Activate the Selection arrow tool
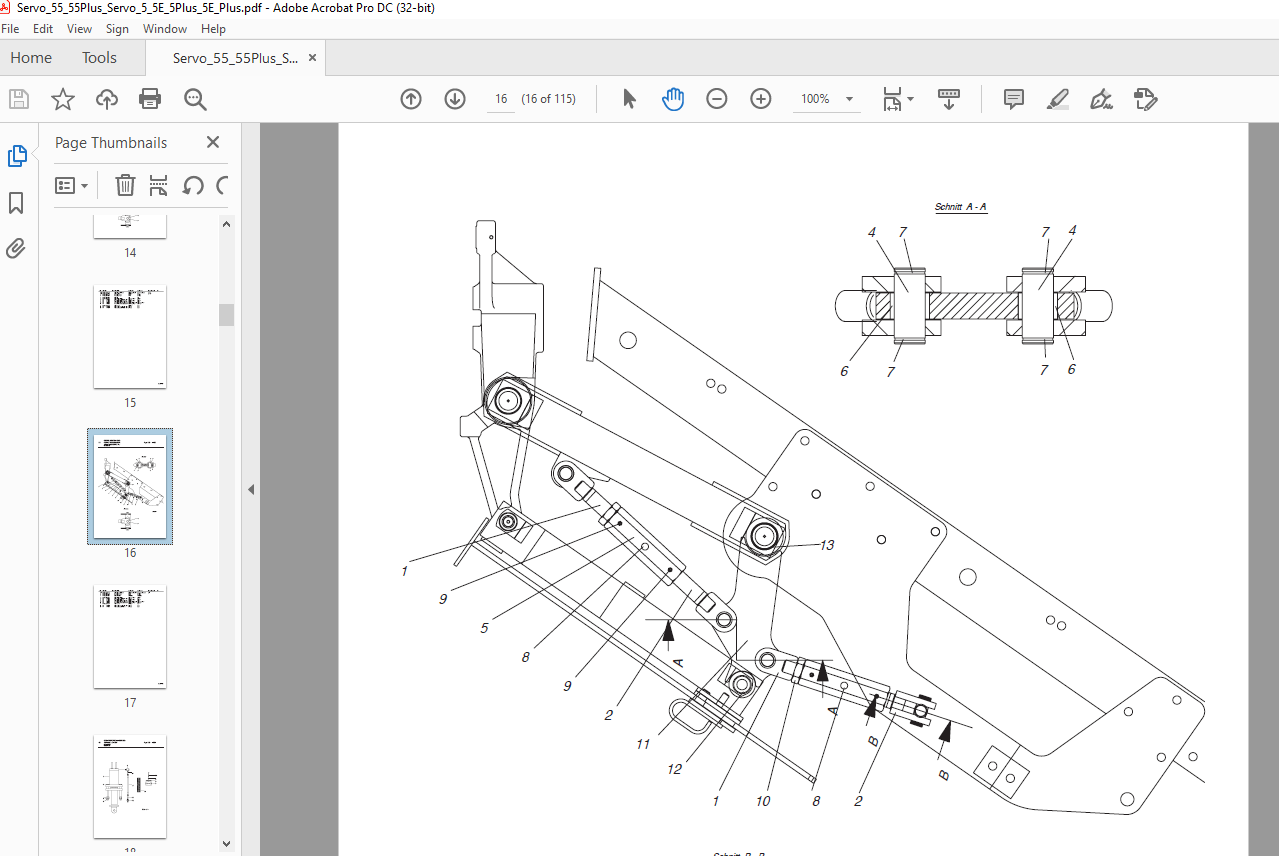1279x856 pixels. click(x=629, y=99)
